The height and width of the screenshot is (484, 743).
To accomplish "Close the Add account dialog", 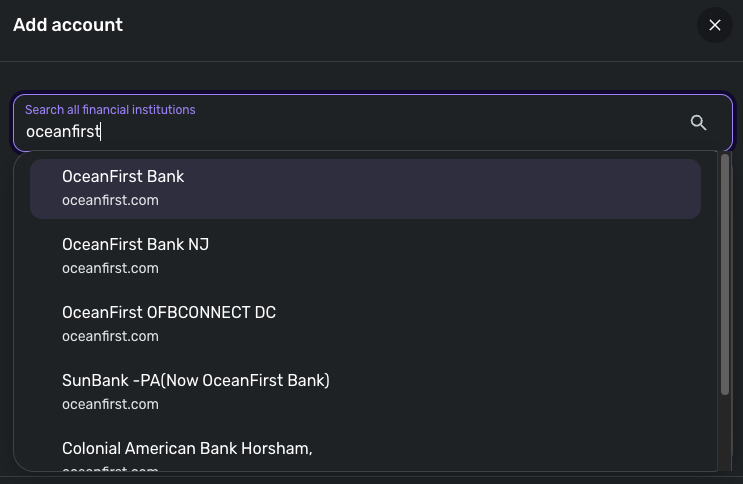I will (714, 26).
